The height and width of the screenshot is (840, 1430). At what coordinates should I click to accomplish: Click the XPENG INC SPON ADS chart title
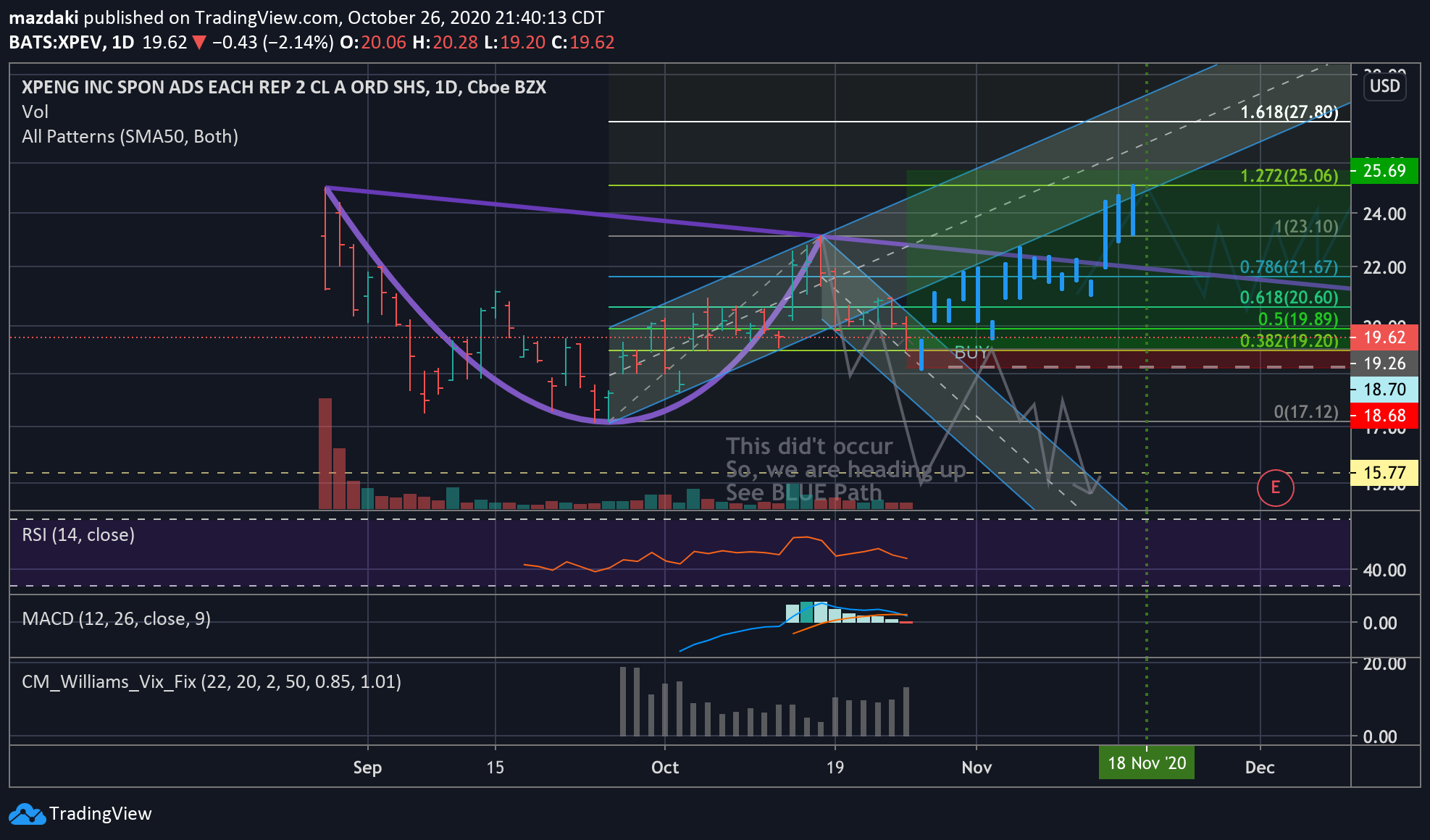pos(284,88)
